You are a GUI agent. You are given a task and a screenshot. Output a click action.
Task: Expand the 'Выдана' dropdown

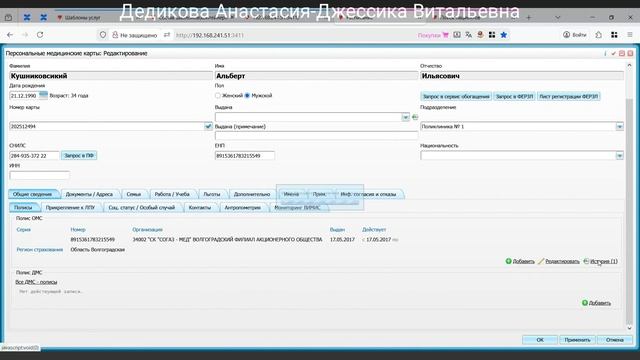pos(405,117)
